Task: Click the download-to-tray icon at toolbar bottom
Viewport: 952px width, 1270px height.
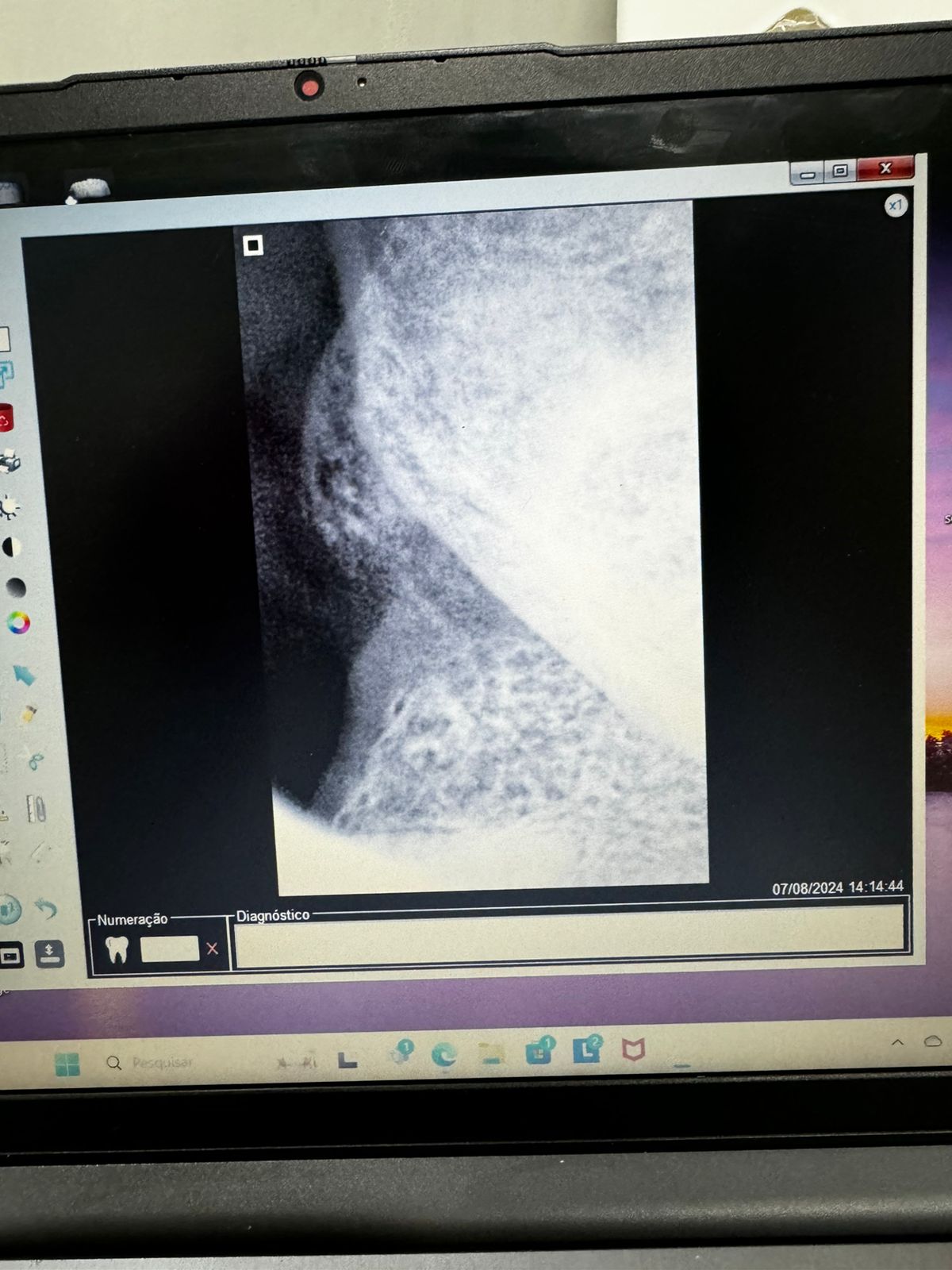Action: pyautogui.click(x=49, y=952)
